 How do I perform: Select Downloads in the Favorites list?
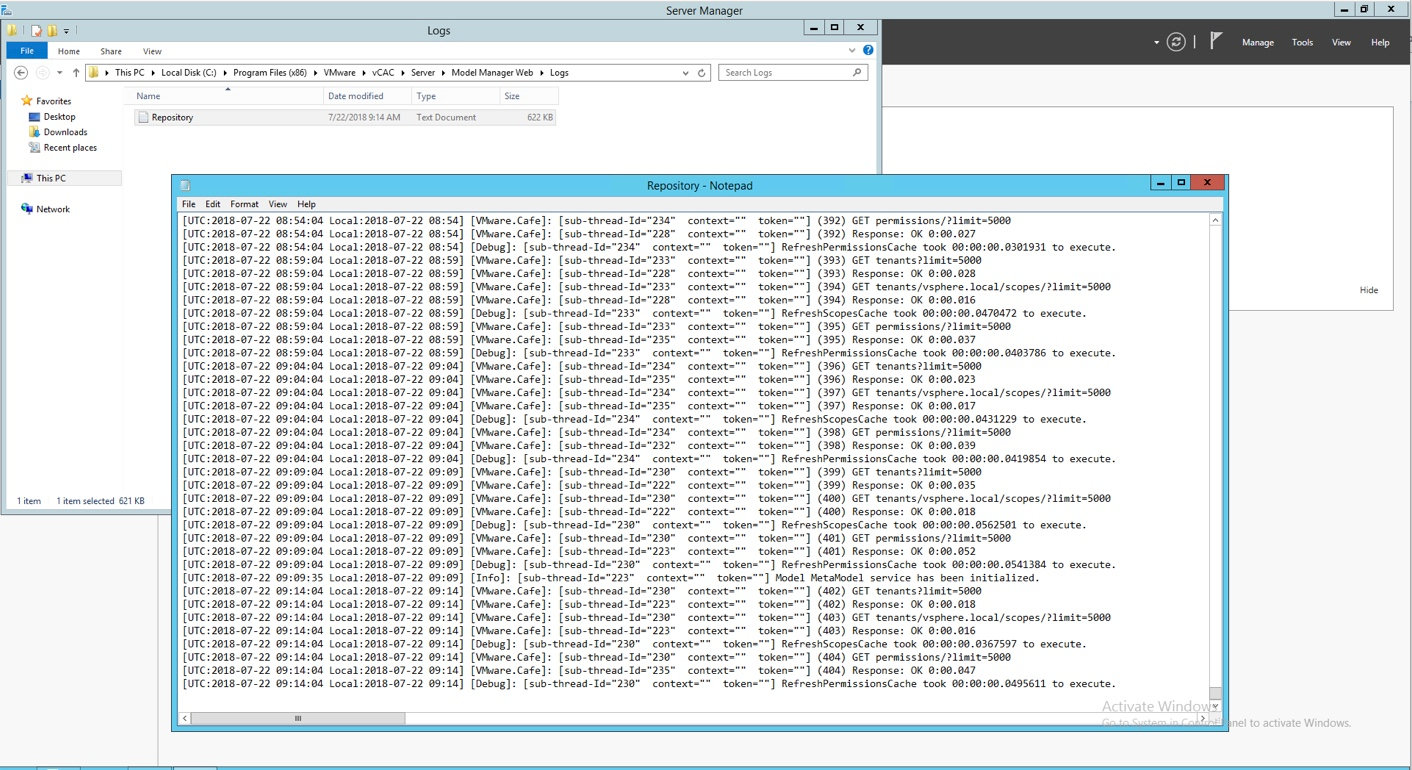click(x=65, y=132)
